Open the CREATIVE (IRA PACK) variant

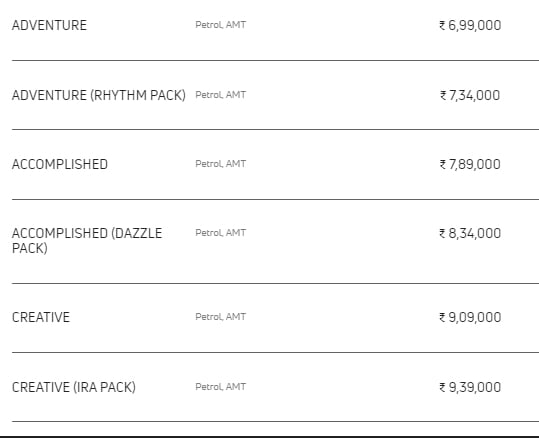(x=74, y=387)
